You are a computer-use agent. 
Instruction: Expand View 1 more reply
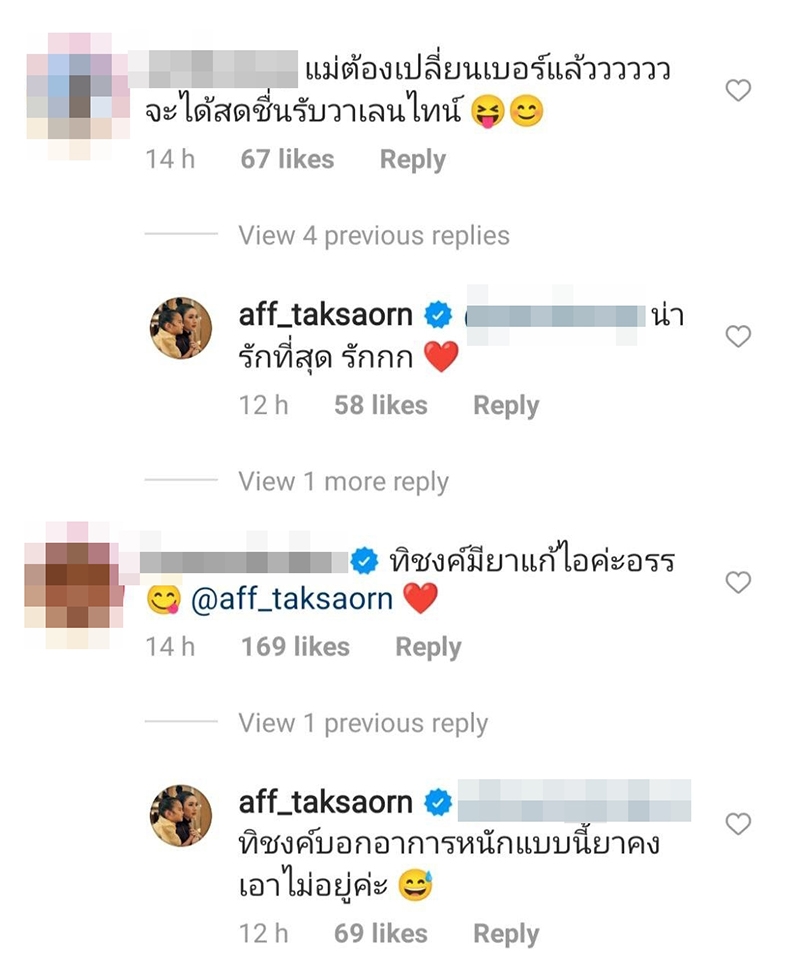click(343, 482)
